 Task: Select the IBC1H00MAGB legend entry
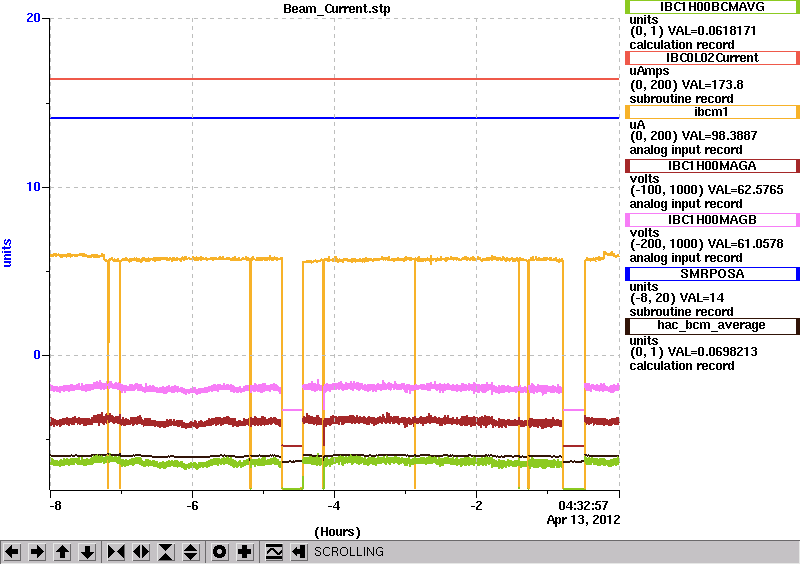point(712,220)
